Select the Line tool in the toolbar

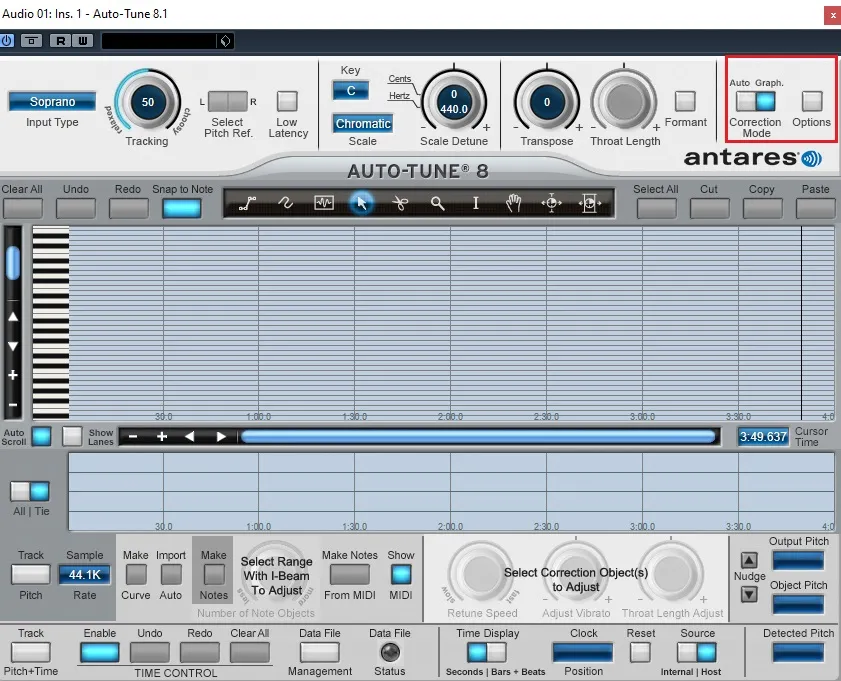click(x=248, y=203)
